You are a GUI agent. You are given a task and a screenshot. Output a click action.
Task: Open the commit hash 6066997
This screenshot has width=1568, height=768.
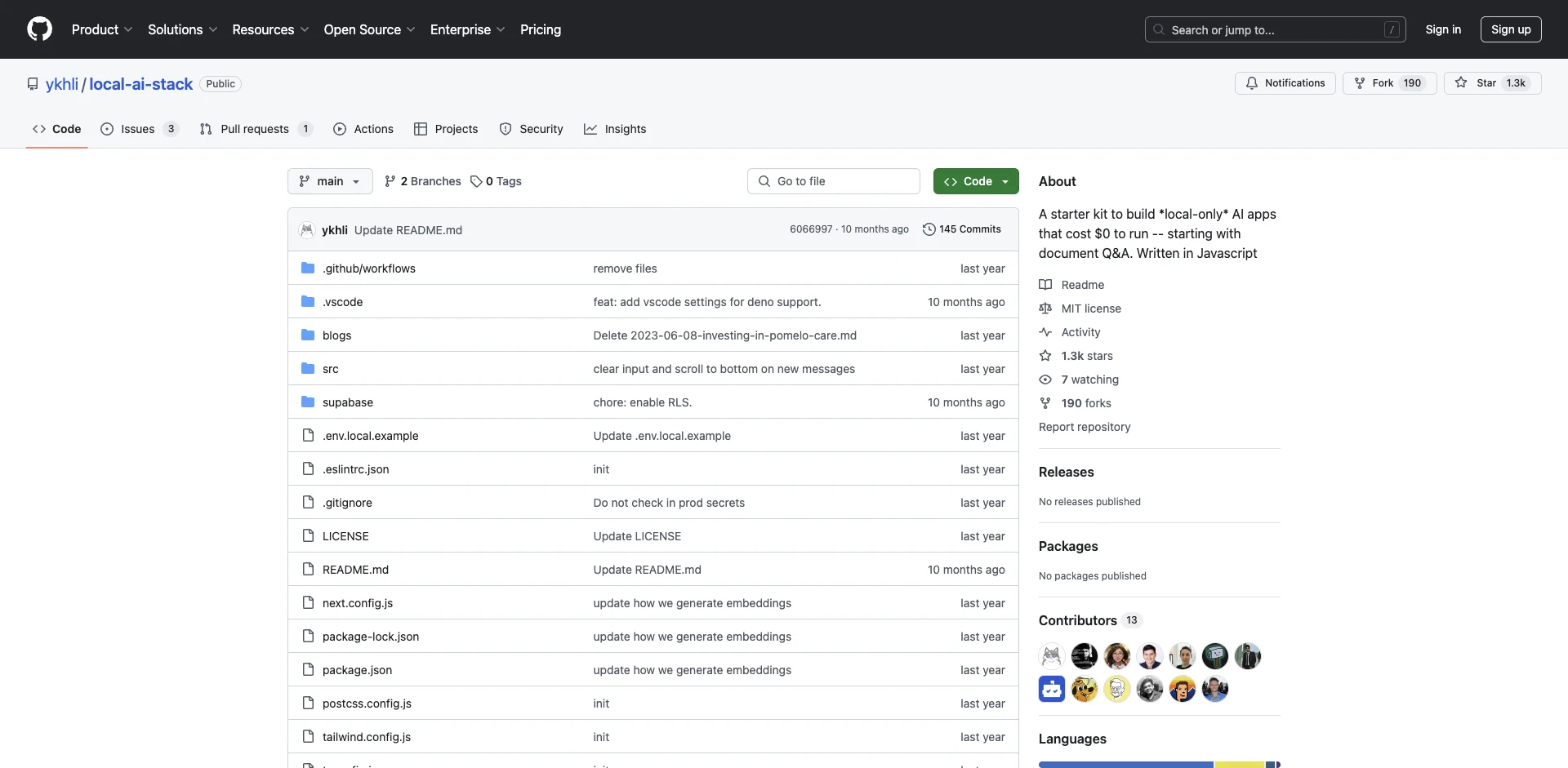click(x=811, y=229)
